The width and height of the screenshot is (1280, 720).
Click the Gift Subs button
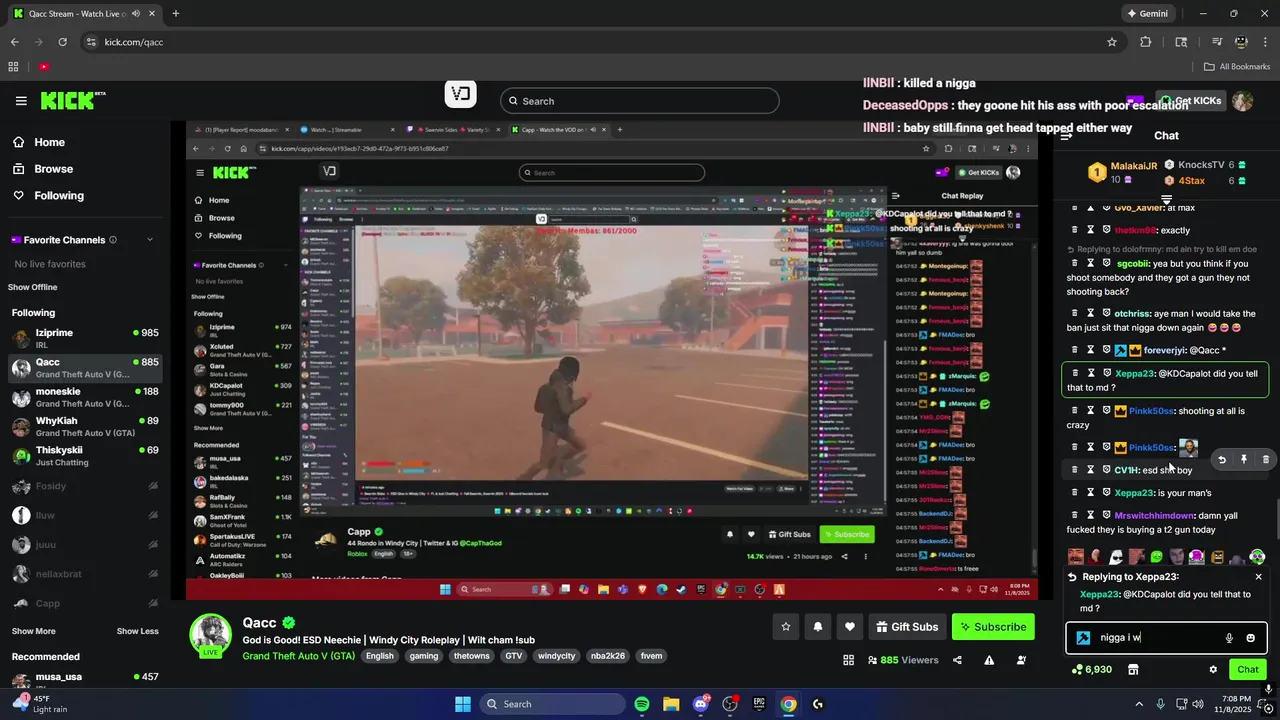pos(907,627)
